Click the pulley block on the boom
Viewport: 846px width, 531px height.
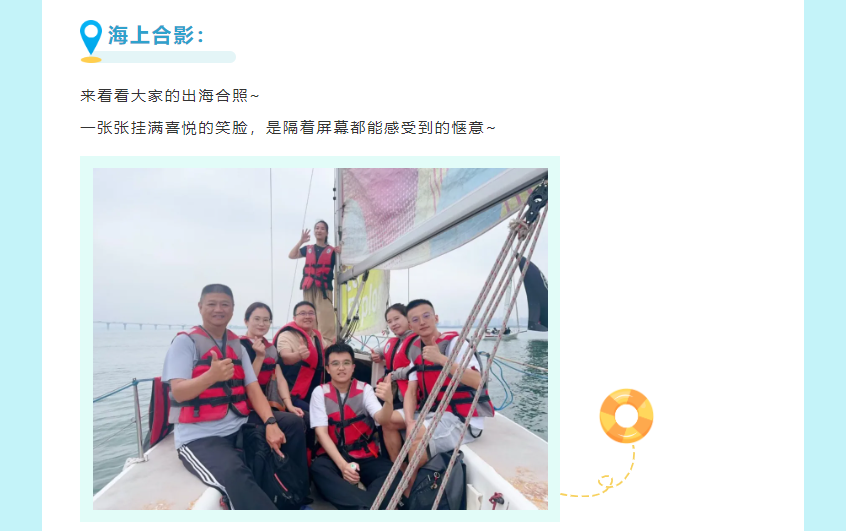click(x=537, y=202)
